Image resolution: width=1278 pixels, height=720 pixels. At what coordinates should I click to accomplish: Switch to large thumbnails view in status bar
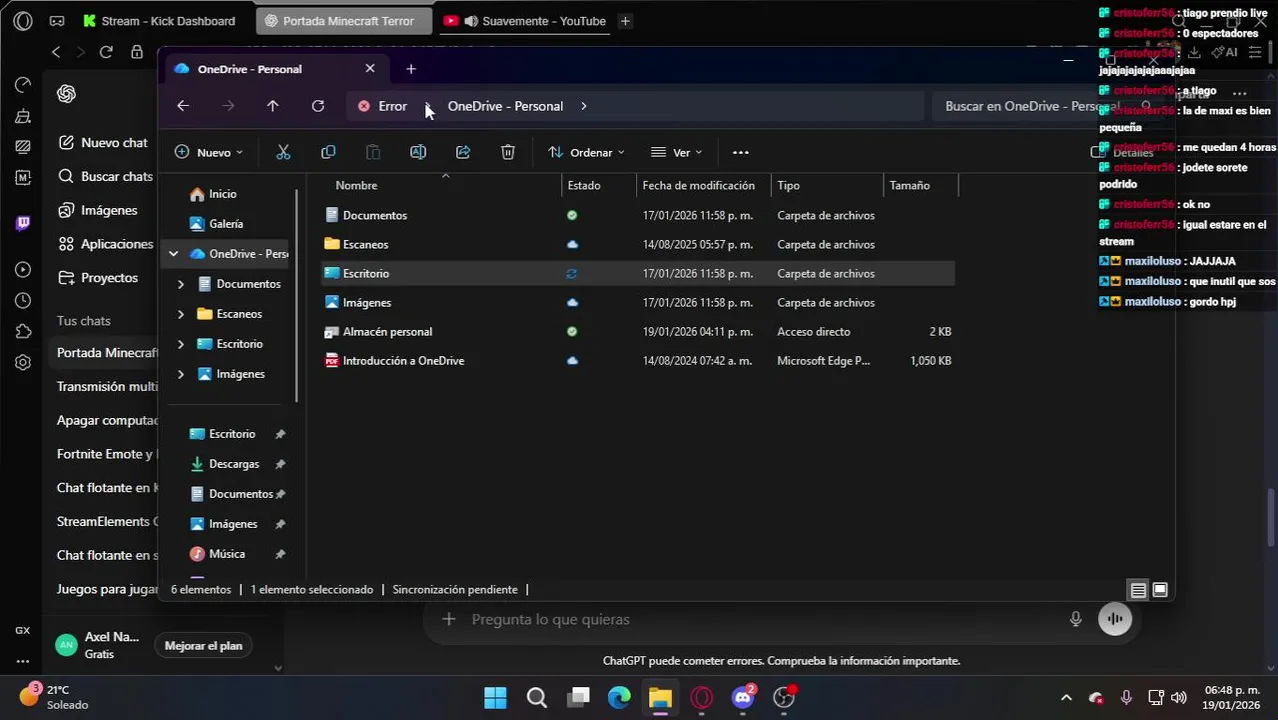tap(1160, 590)
